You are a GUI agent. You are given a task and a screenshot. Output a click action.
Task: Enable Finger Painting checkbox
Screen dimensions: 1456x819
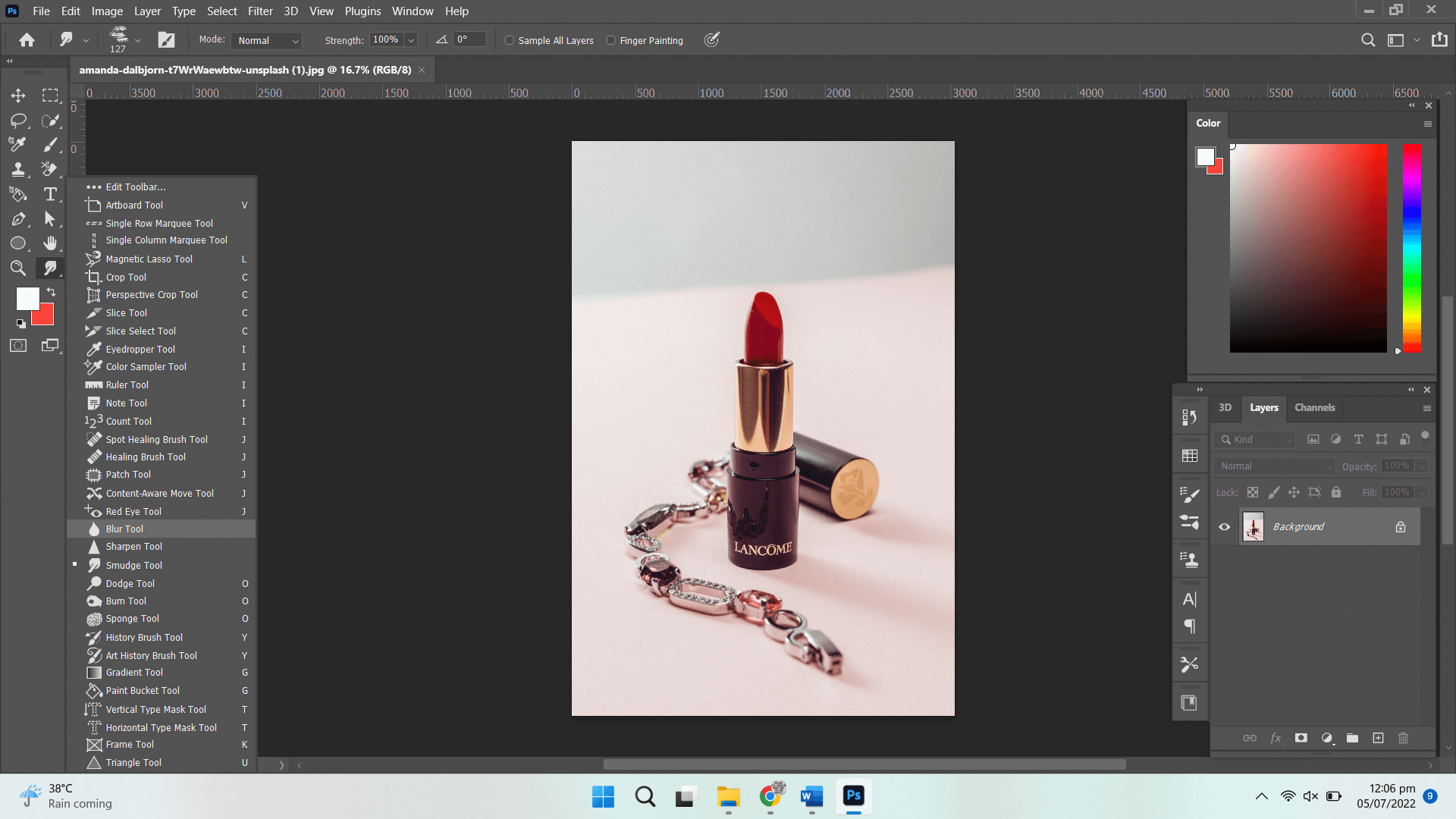click(x=611, y=40)
